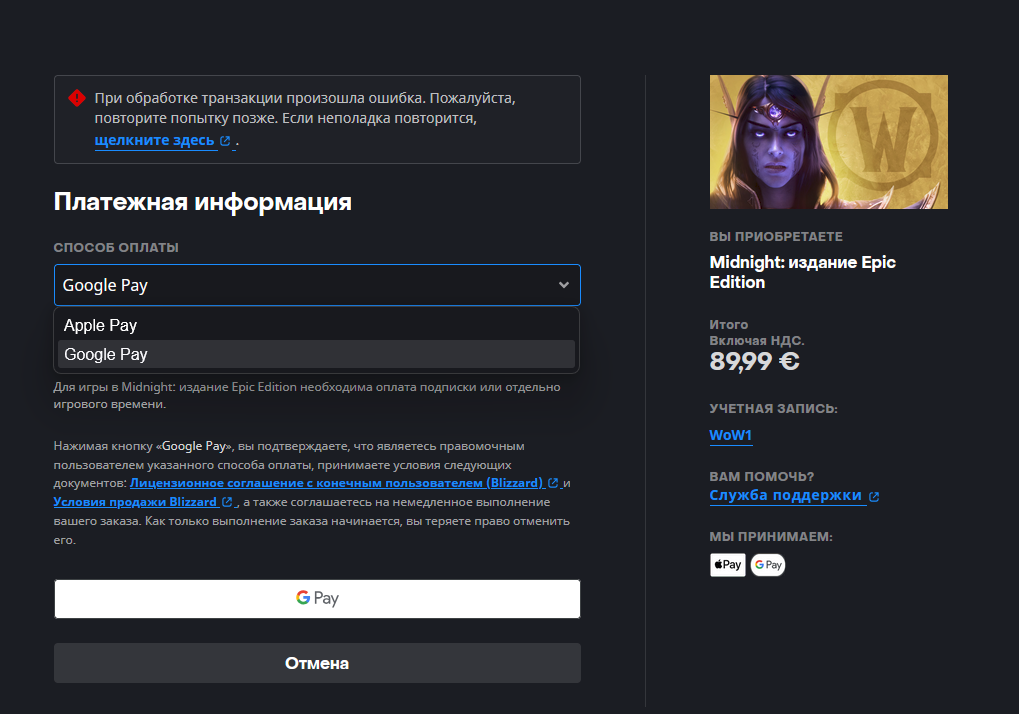This screenshot has height=714, width=1019.
Task: Open the WoW1 account link
Action: (730, 435)
